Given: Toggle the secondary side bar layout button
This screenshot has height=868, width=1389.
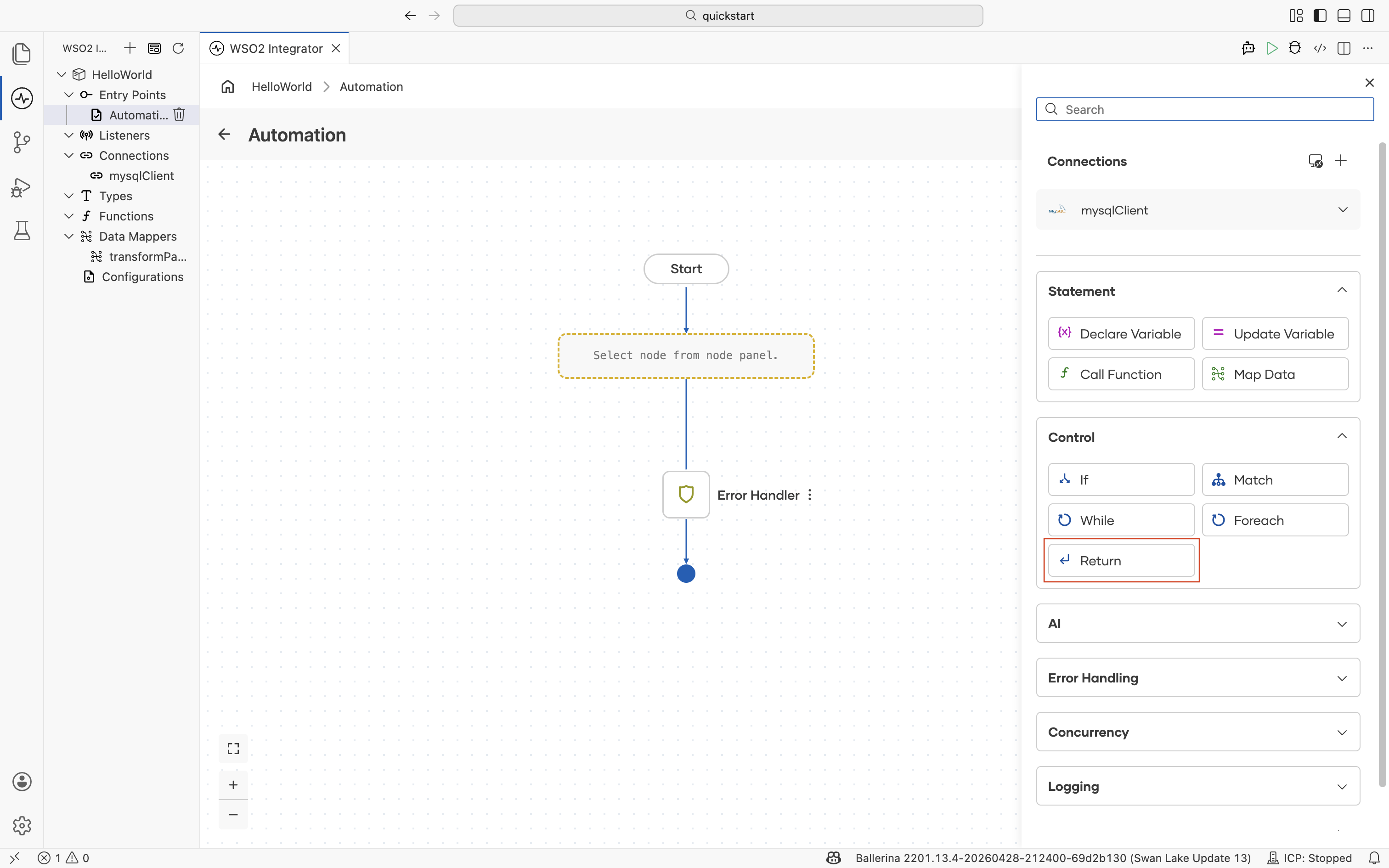Looking at the screenshot, I should [1368, 16].
